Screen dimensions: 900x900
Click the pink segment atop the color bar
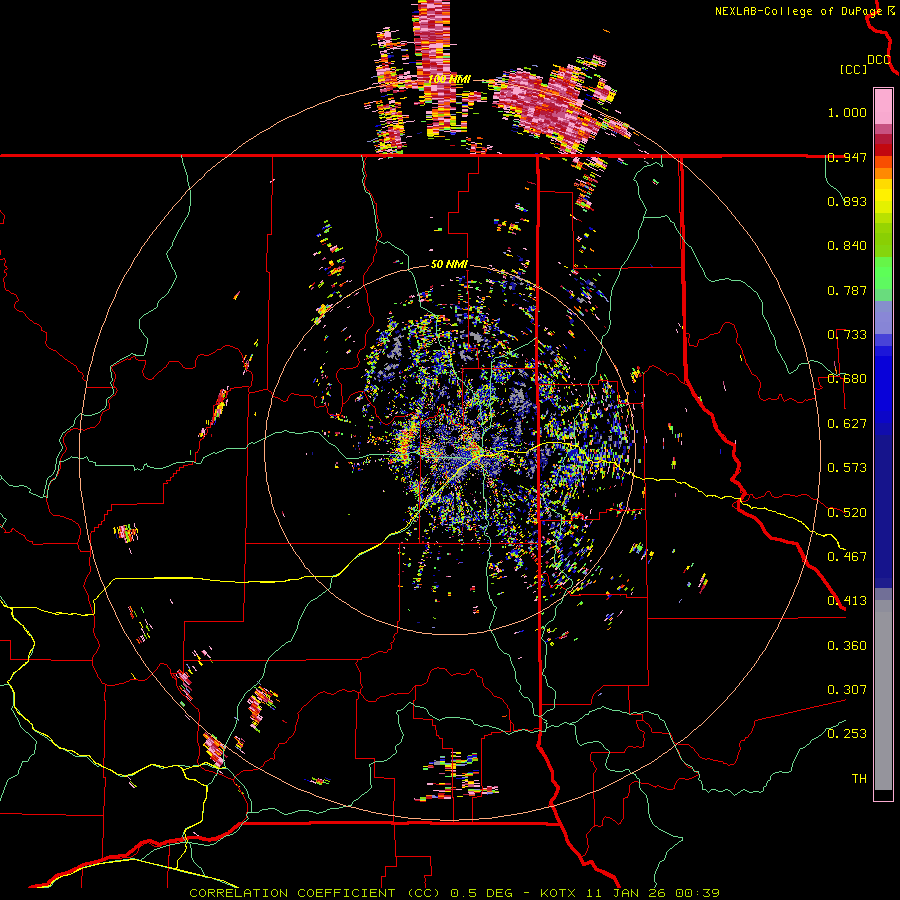coord(883,106)
